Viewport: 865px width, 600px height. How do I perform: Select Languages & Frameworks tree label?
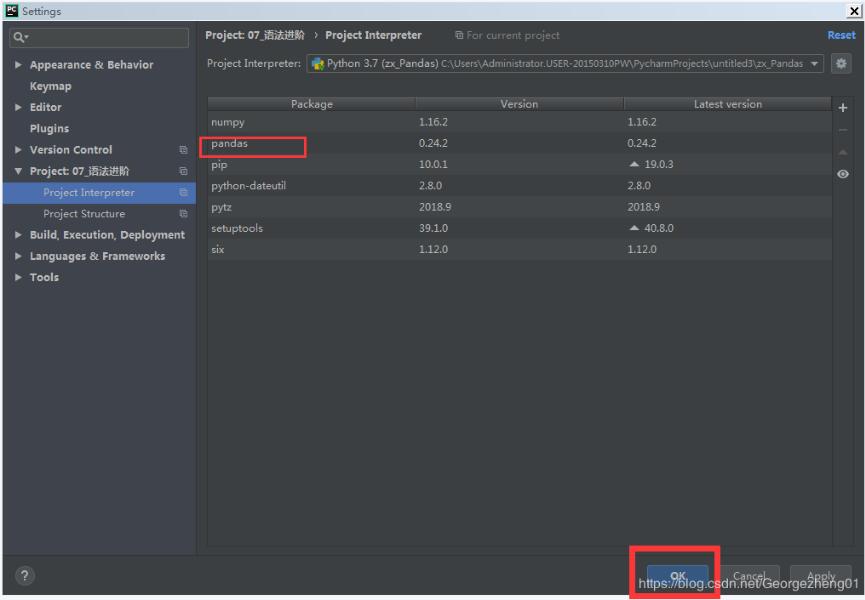(97, 256)
